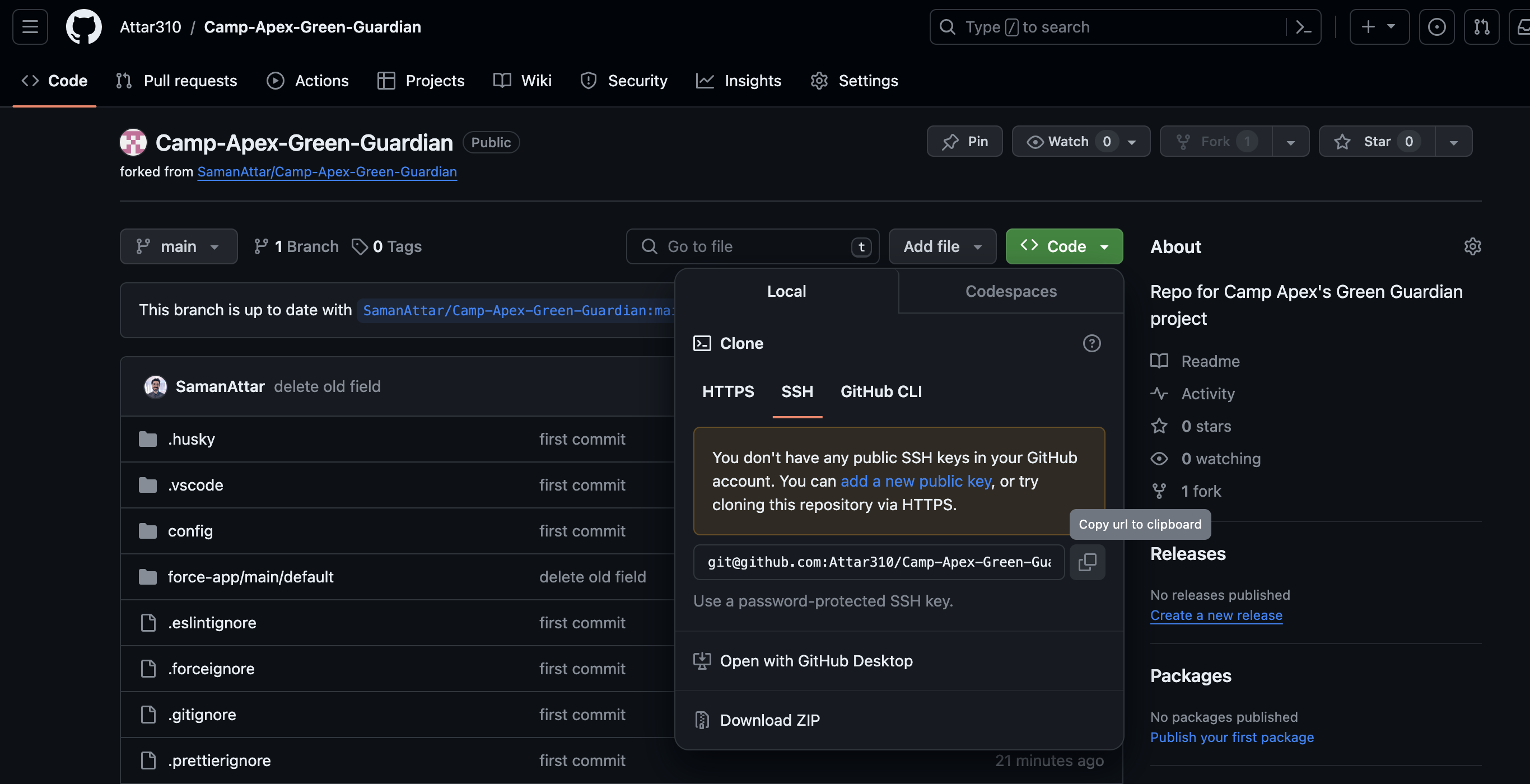Open the .gitignore file
The width and height of the screenshot is (1530, 784).
tap(202, 715)
